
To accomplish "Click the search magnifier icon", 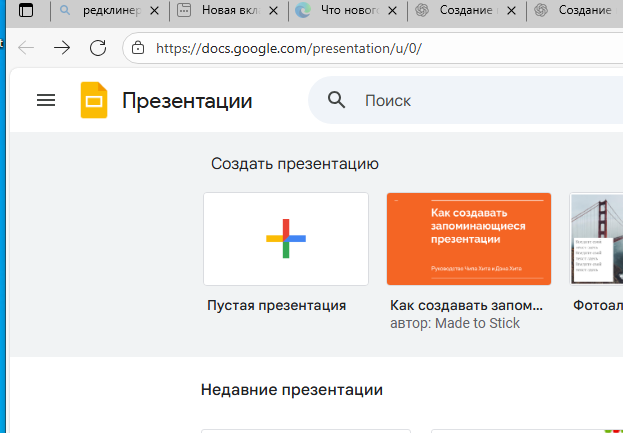I will [336, 100].
